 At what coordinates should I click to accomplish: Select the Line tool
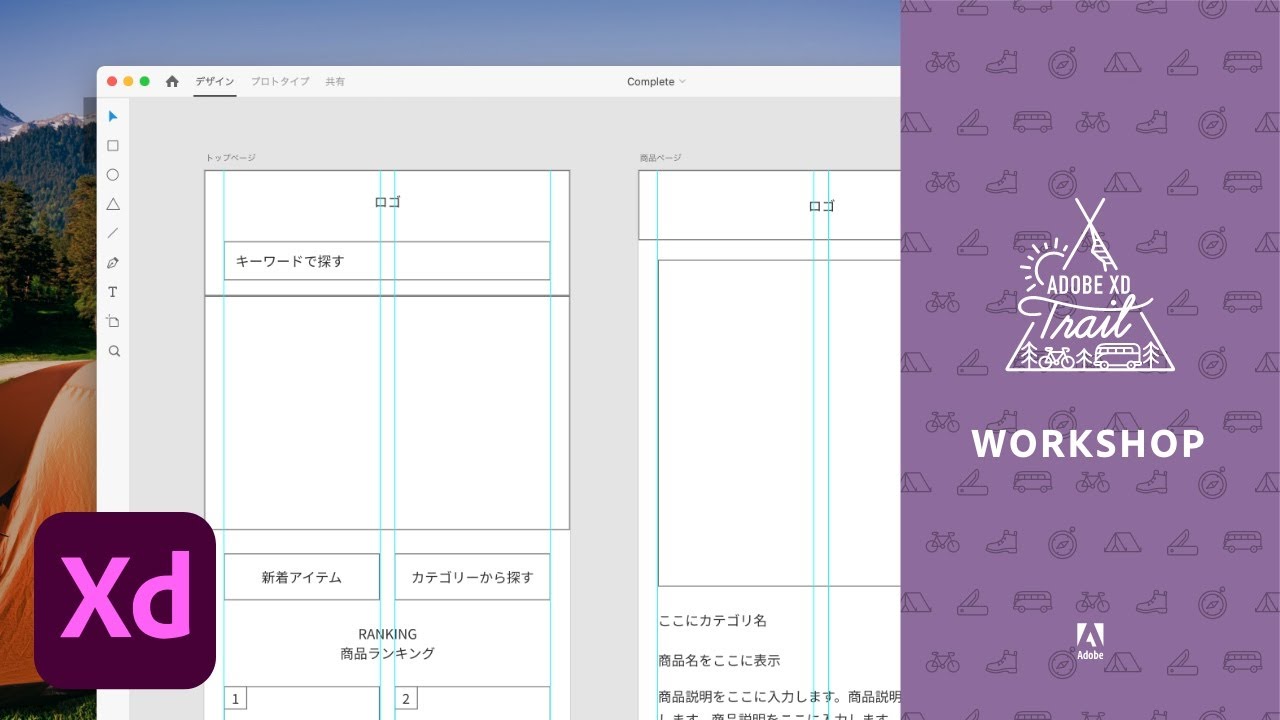point(113,233)
